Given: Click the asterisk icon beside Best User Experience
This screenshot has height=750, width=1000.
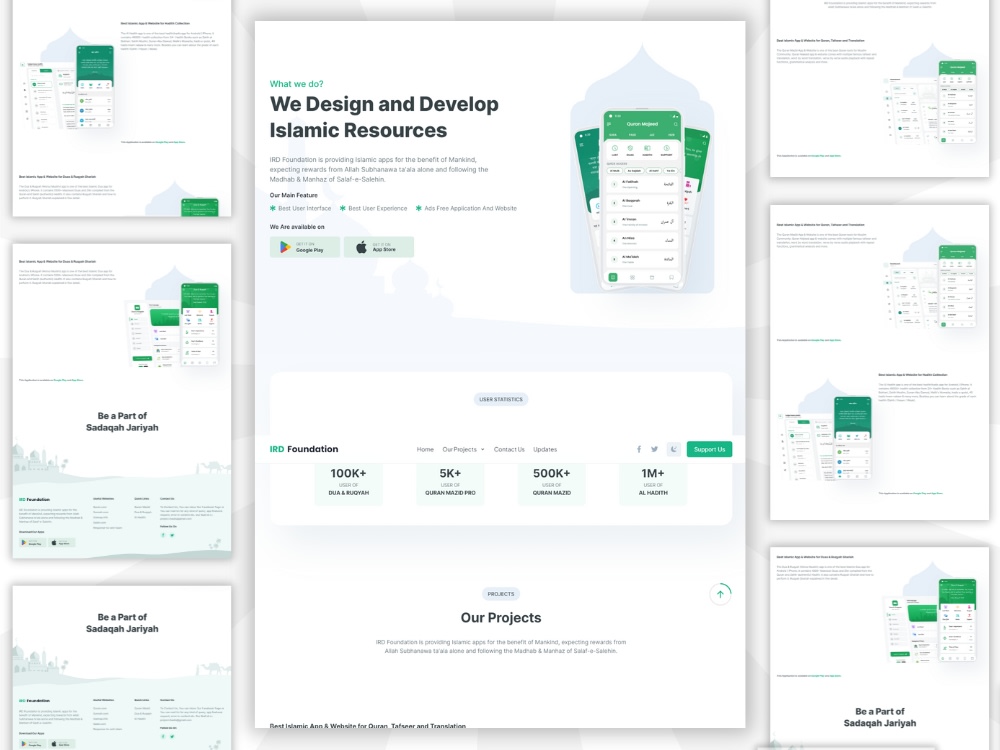Looking at the screenshot, I should 343,208.
